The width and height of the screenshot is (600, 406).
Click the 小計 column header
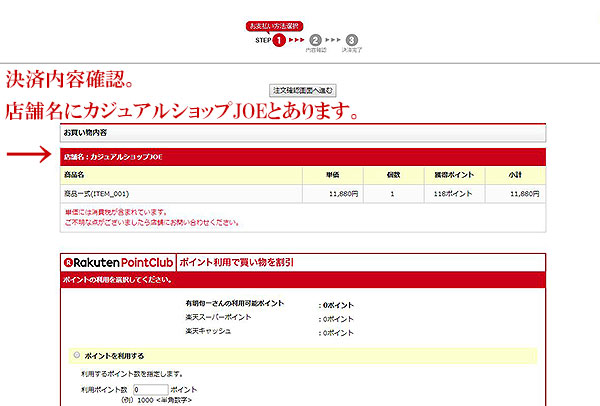[515, 175]
